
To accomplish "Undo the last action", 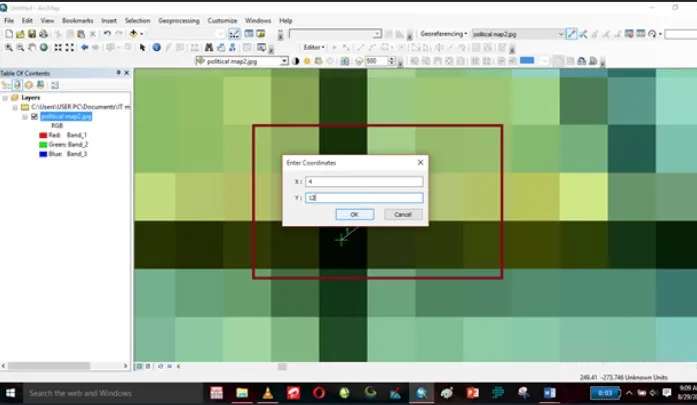I will 107,34.
